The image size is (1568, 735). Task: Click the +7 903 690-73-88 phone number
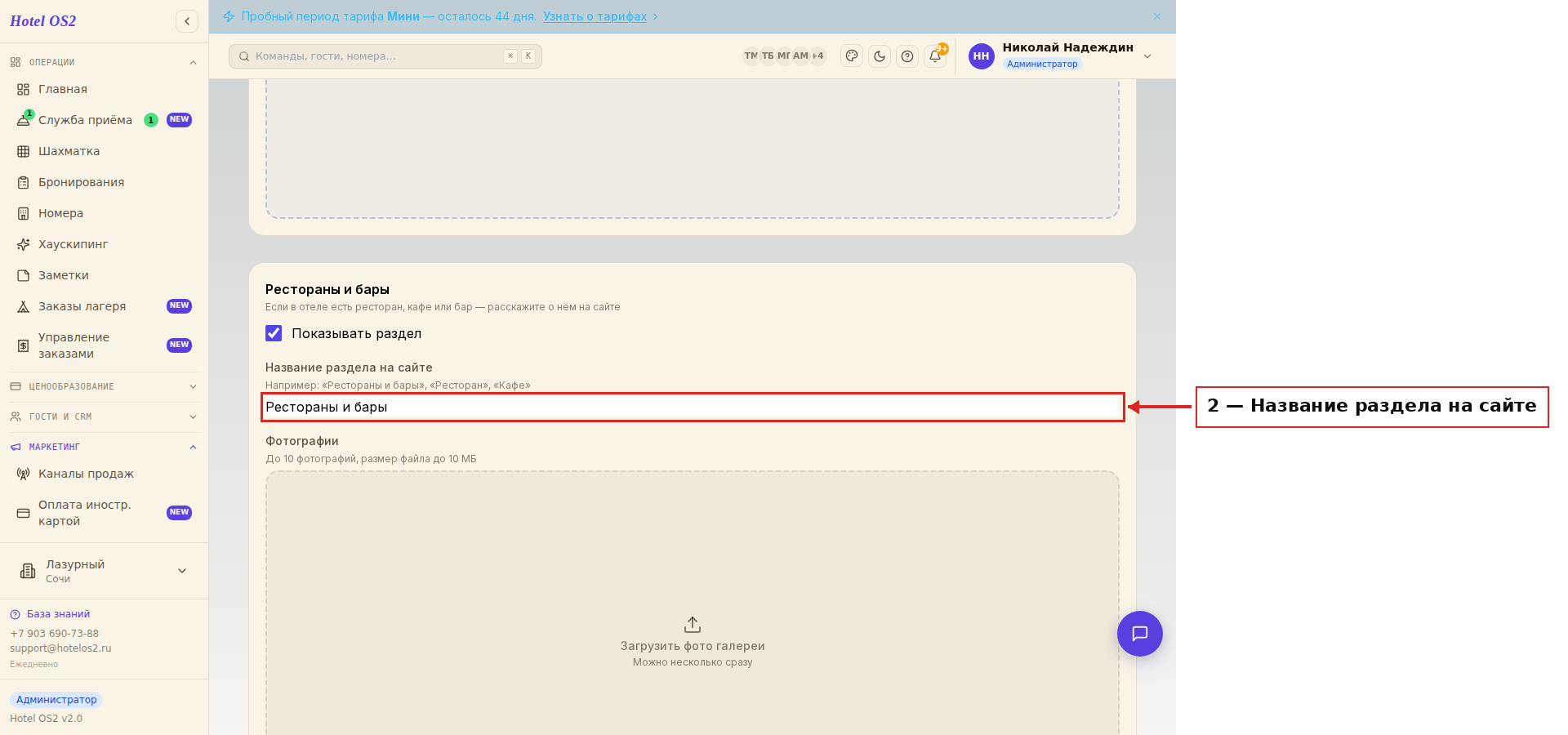tap(54, 634)
